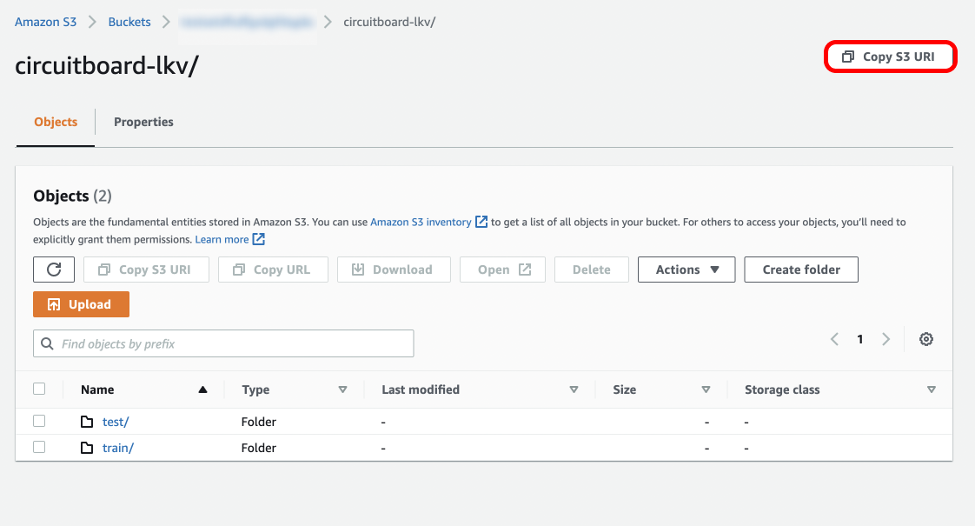Click the Size column header
Viewport: 977px width, 527px height.
pos(624,390)
